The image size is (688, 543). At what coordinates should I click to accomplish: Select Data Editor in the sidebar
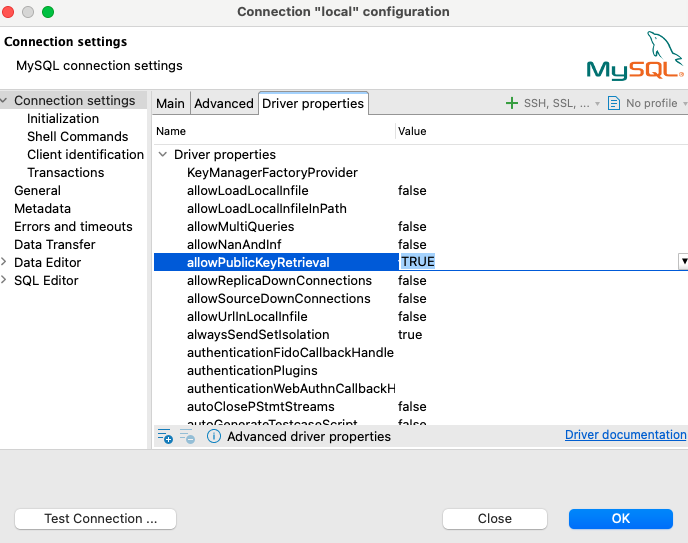tap(48, 262)
